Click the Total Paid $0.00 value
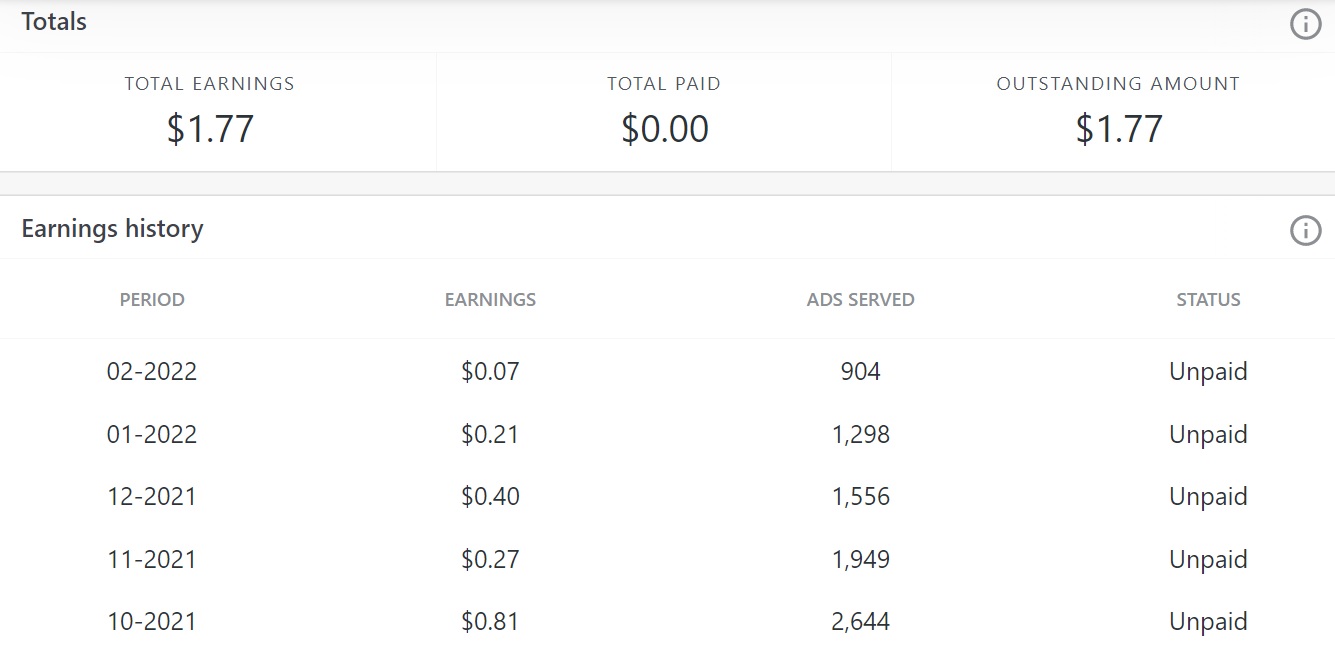The height and width of the screenshot is (646, 1335). (x=664, y=129)
